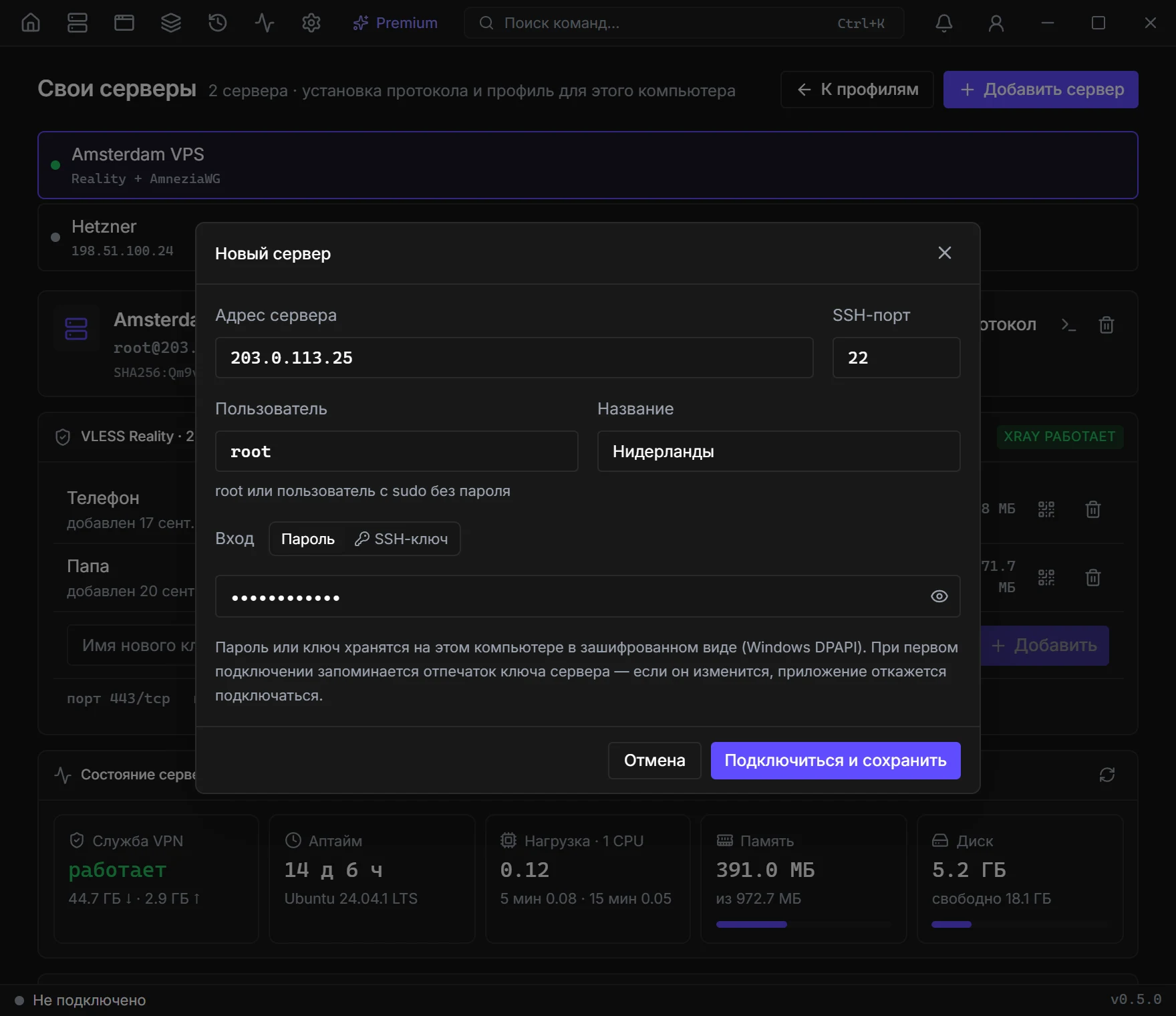Refresh the server status panel

pos(1107,775)
